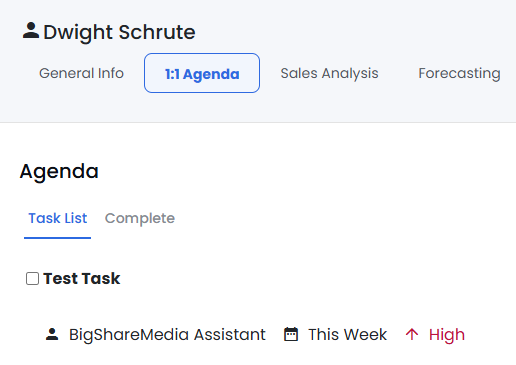Show the Task List sub-tab
This screenshot has height=365, width=516.
(58, 218)
